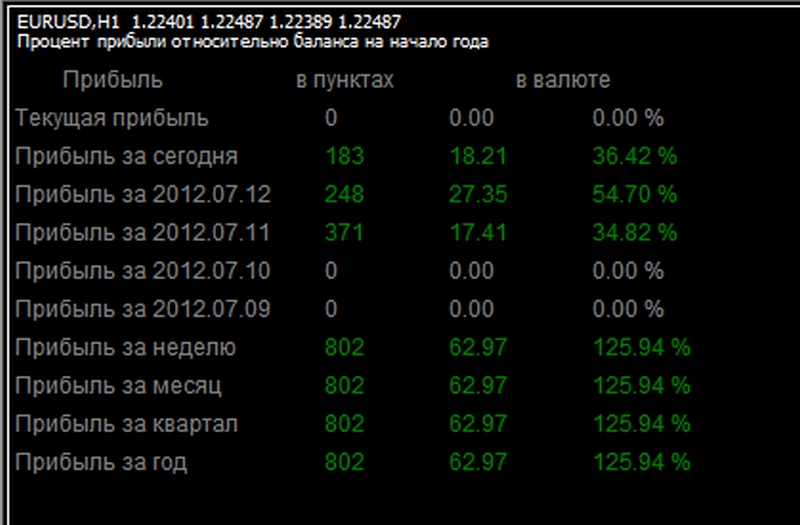The width and height of the screenshot is (800, 525).
Task: Click 125.94 % in 'Прибыль за год' row
Action: (x=642, y=462)
